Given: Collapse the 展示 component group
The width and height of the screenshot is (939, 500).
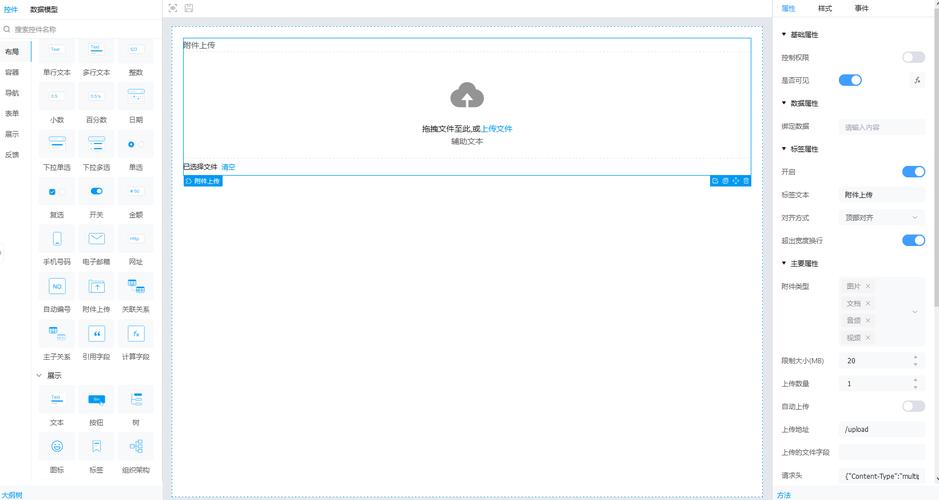Looking at the screenshot, I should click(x=40, y=376).
